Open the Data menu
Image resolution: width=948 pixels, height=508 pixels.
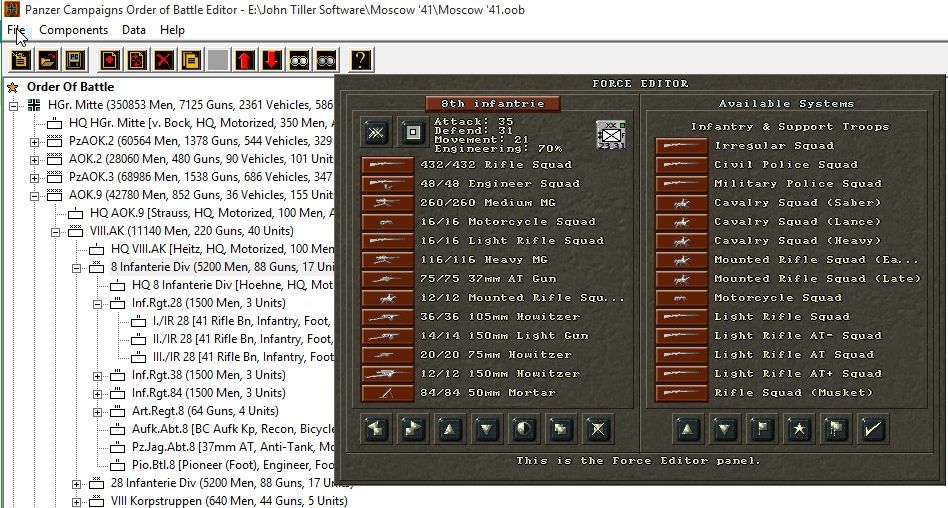134,30
